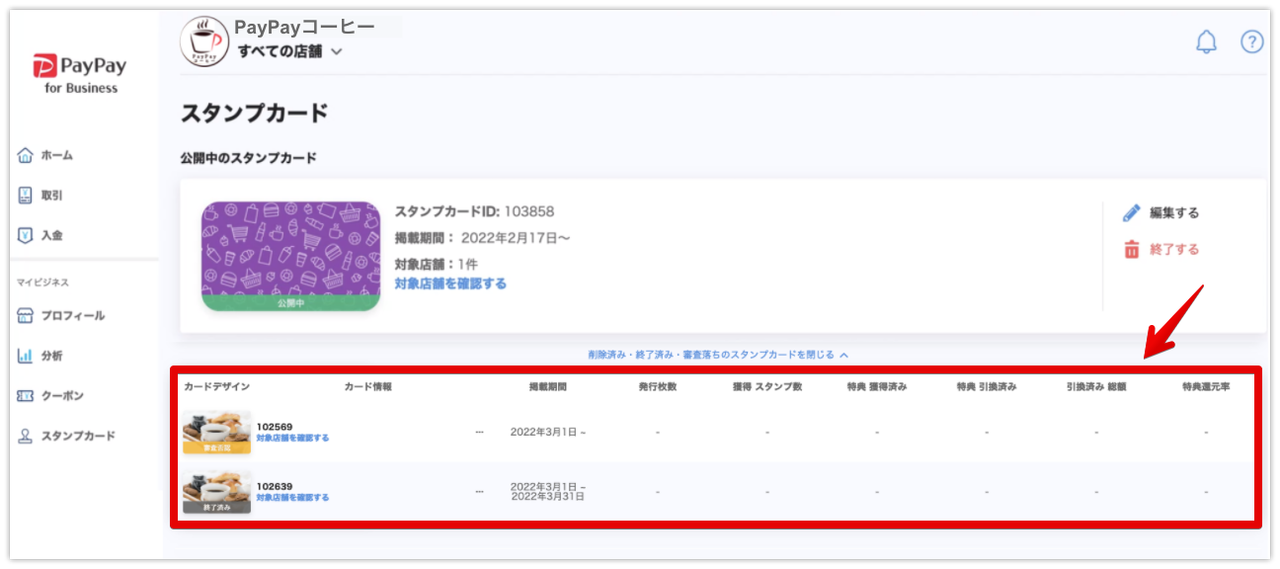The image size is (1280, 569).
Task: Click card ID 102639 text
Action: (x=274, y=486)
